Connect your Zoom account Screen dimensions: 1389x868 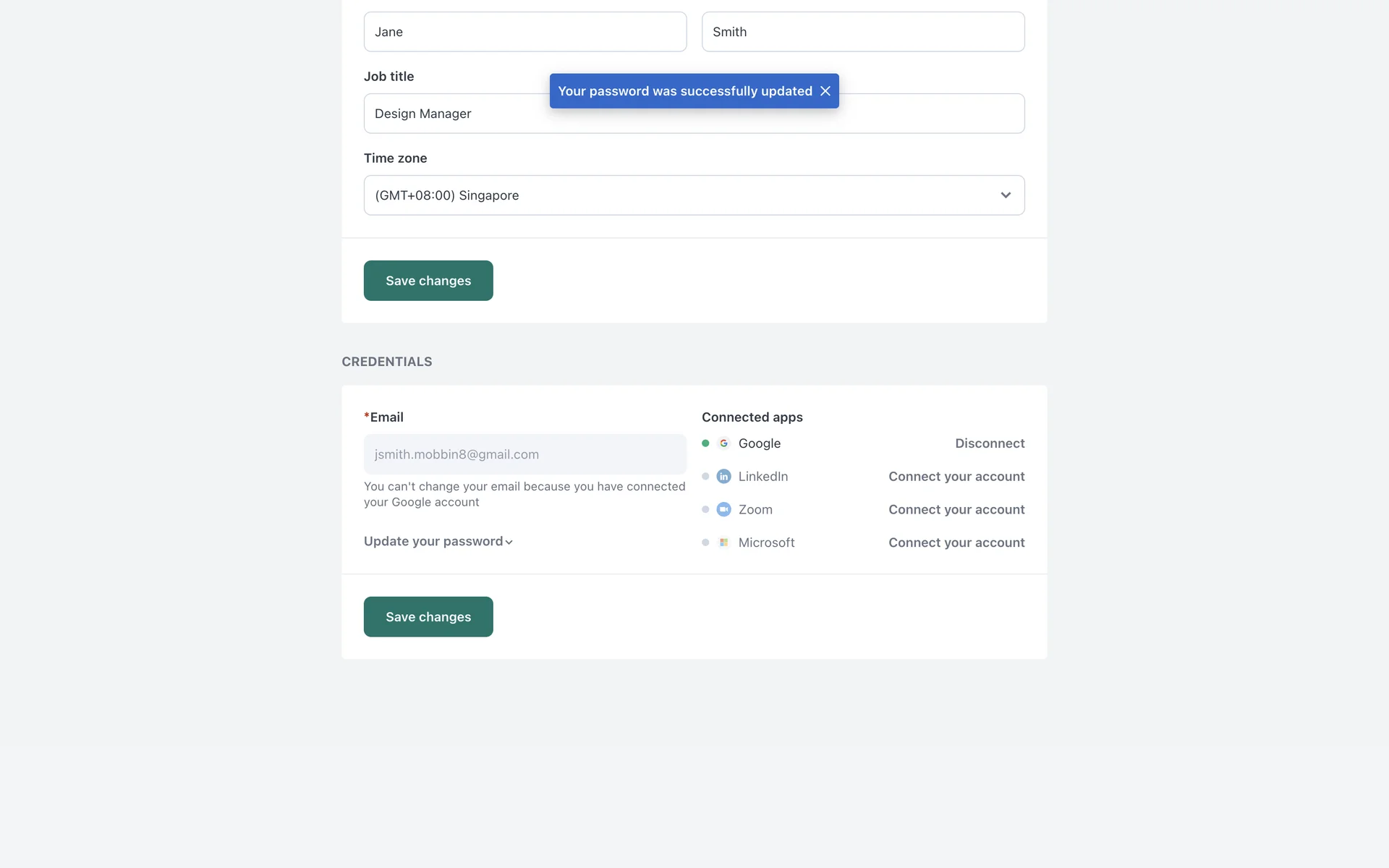956,509
